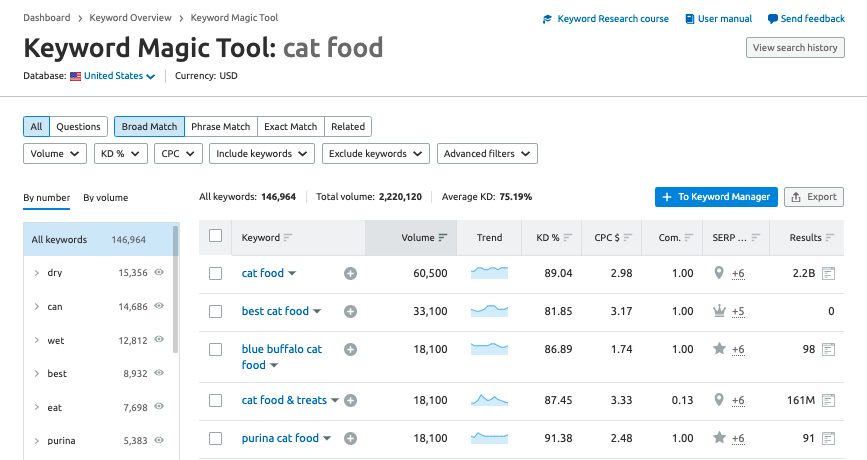This screenshot has height=460, width=867.
Task: Add 'blue buffalo cat food' via plus icon
Action: [x=350, y=349]
